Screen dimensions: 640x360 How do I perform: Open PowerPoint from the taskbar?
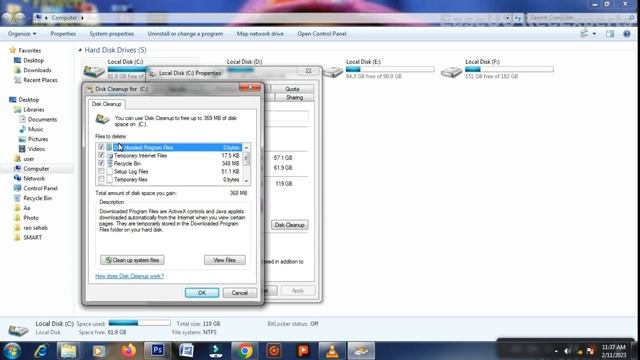pyautogui.click(x=303, y=351)
